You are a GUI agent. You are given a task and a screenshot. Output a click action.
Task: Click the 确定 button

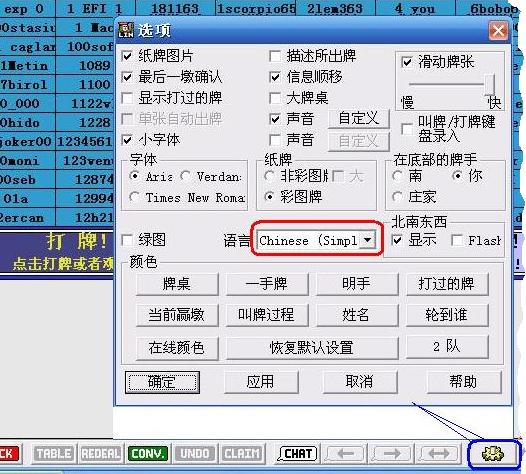click(162, 382)
